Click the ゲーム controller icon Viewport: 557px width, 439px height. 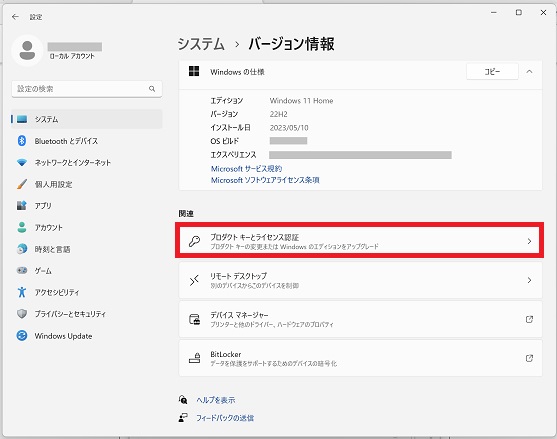[22, 271]
